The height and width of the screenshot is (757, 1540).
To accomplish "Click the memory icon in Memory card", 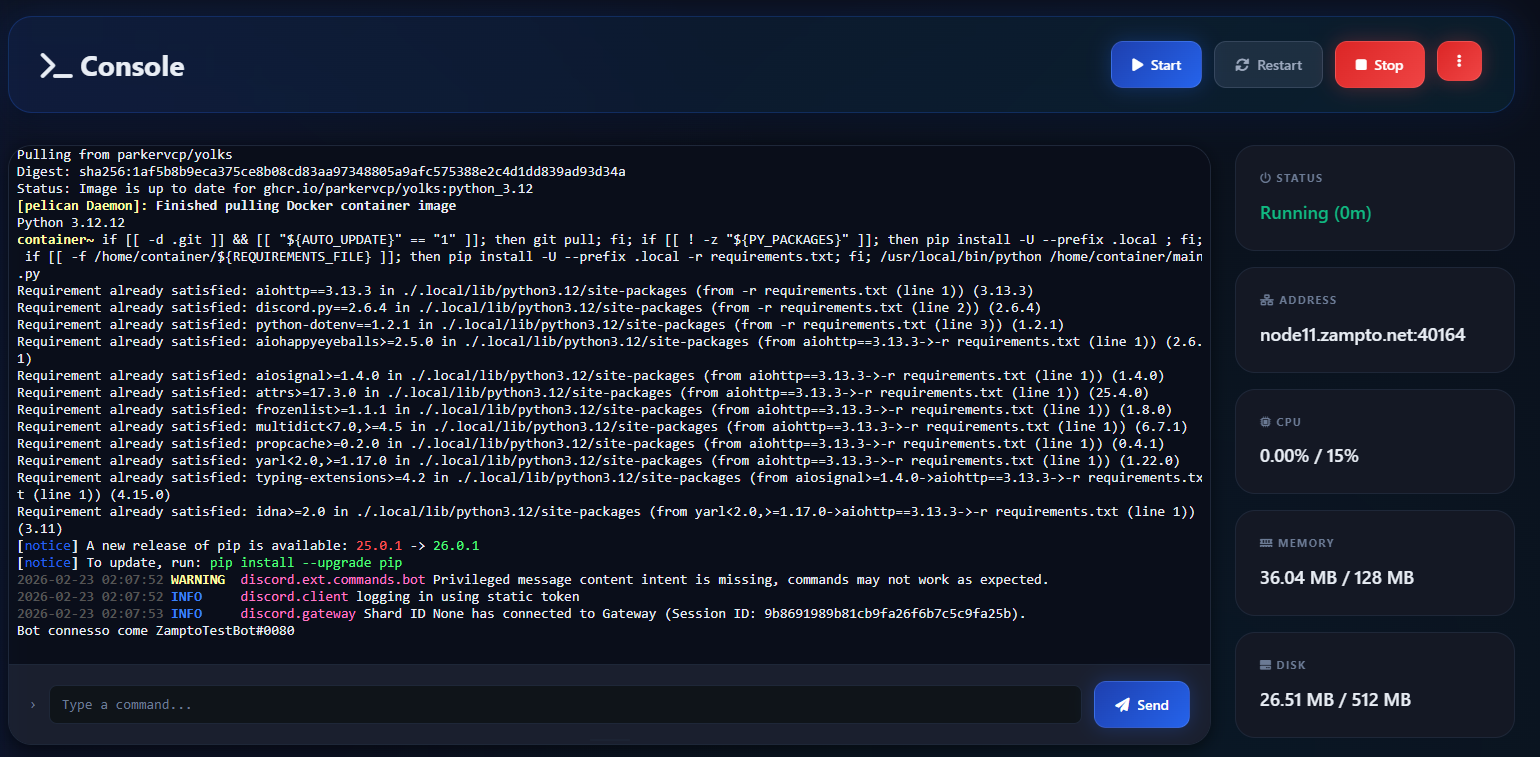I will [1266, 543].
